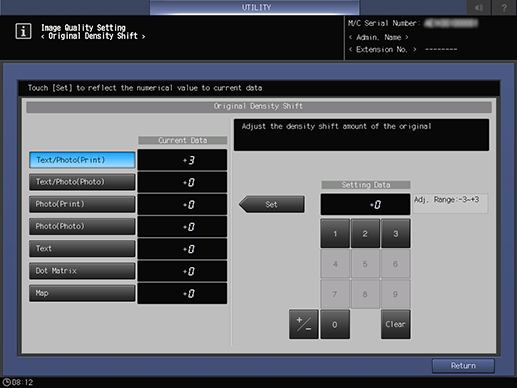517x388 pixels.
Task: Toggle the plus/minus sign key
Action: (x=304, y=324)
